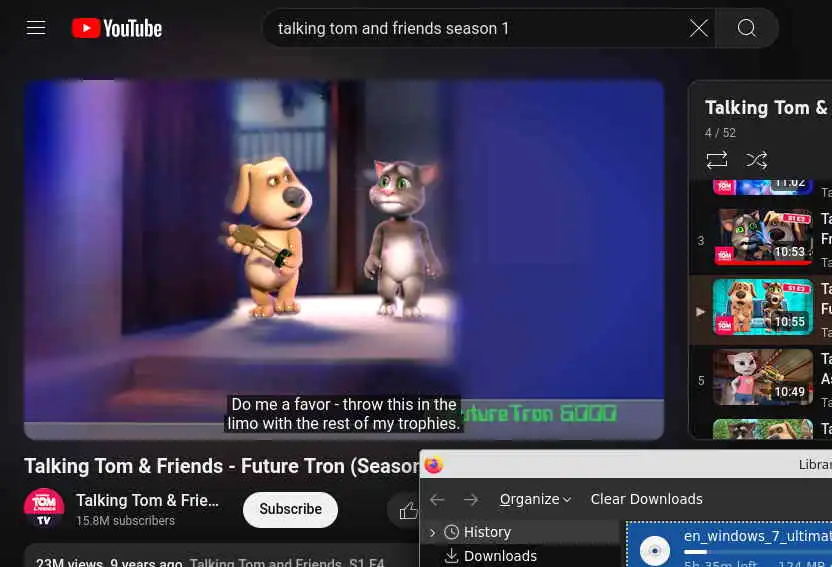
Task: Clear the search box text
Action: tap(698, 28)
